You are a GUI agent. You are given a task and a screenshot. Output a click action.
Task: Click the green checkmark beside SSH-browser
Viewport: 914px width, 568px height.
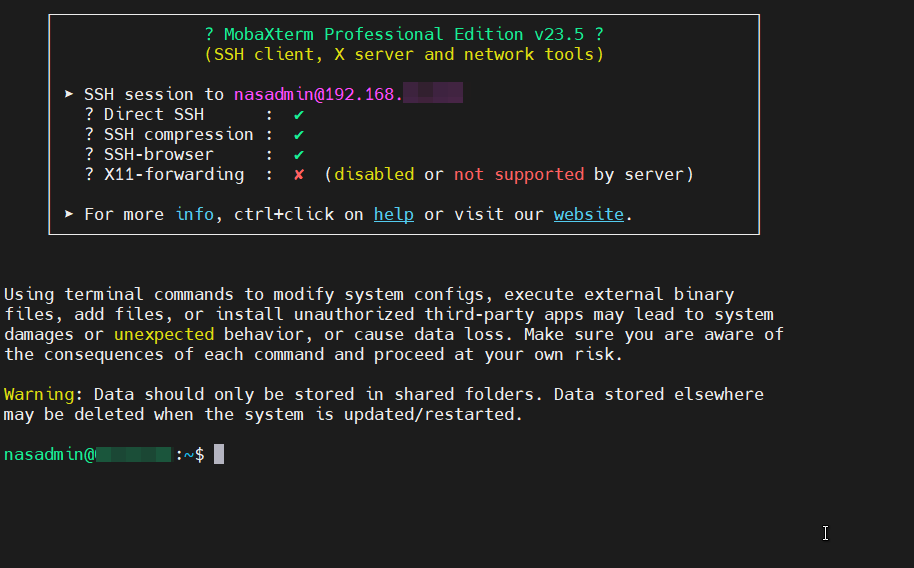299,155
